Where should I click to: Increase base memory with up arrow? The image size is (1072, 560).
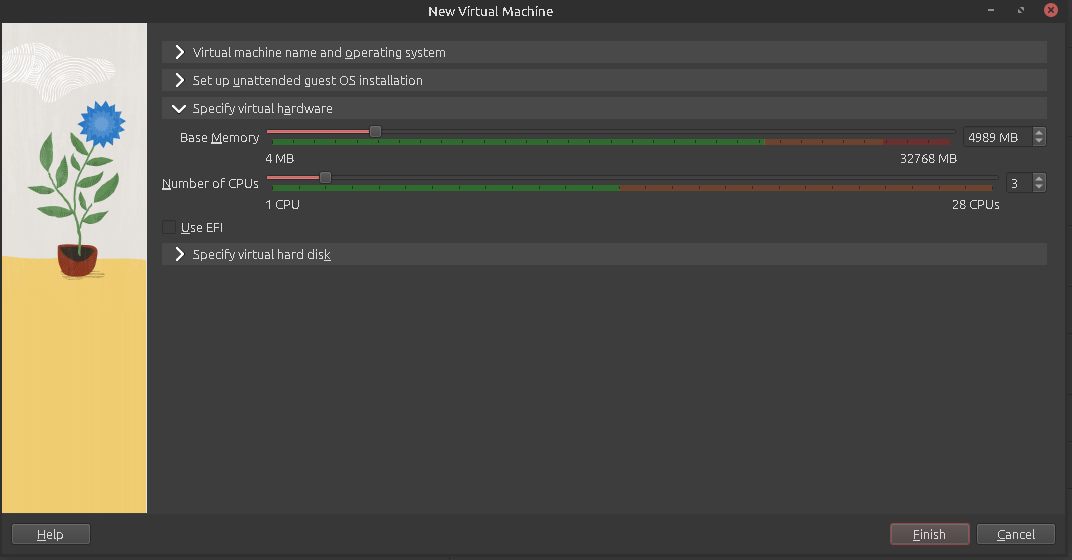[1039, 133]
